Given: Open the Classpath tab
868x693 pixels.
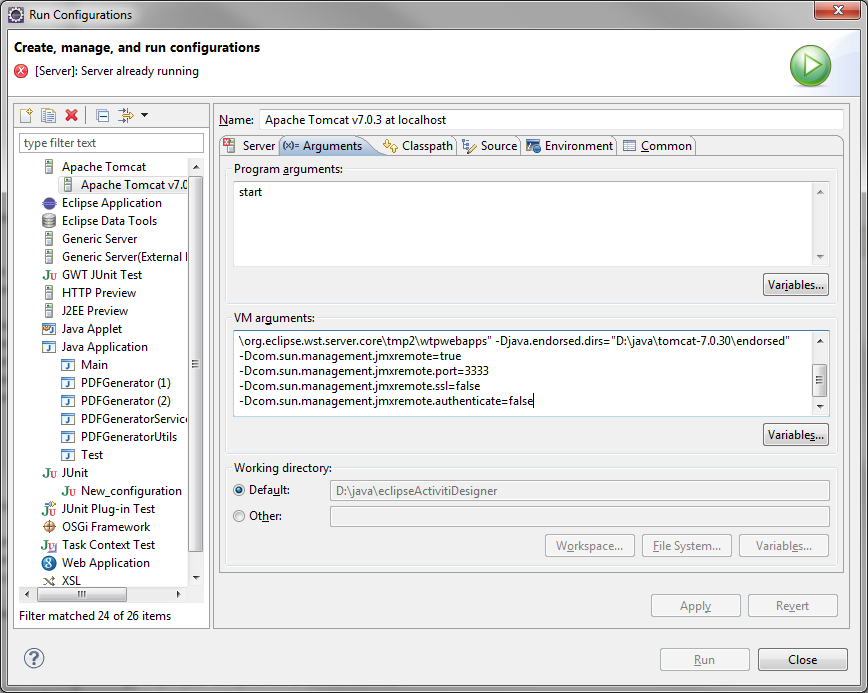Looking at the screenshot, I should pyautogui.click(x=418, y=146).
